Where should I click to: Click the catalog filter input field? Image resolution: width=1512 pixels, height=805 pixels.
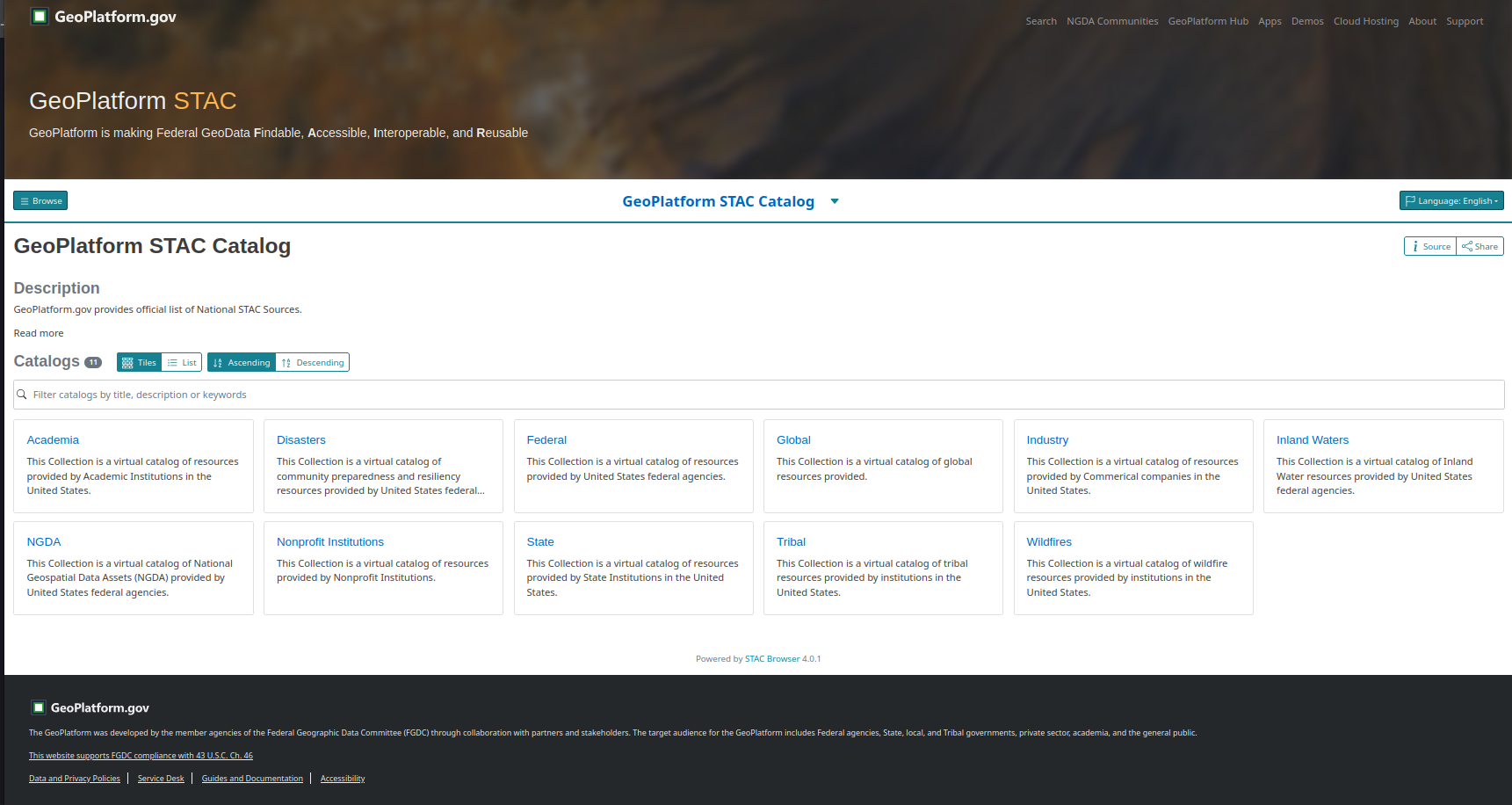tap(759, 395)
